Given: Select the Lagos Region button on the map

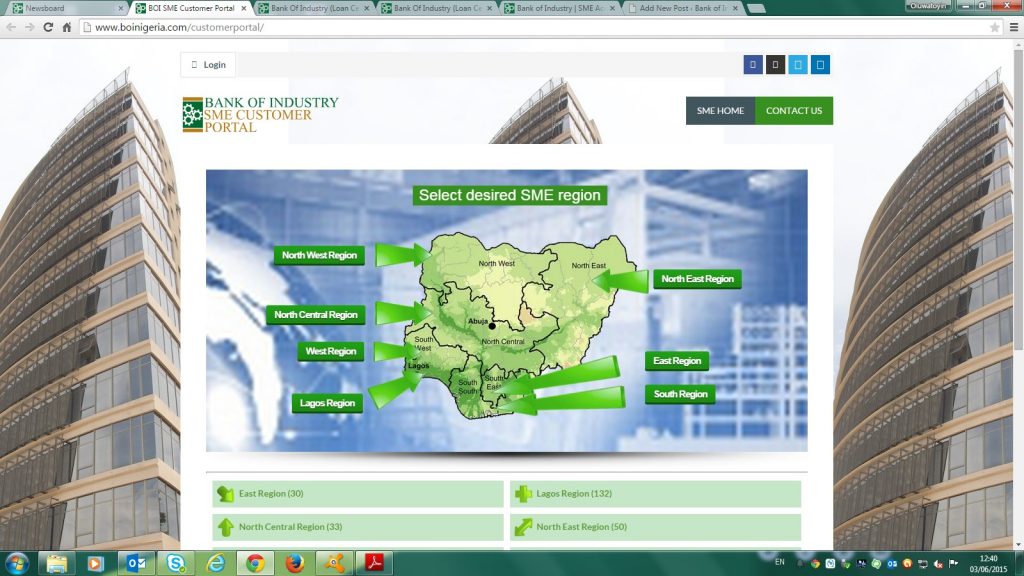Looking at the screenshot, I should coord(327,403).
